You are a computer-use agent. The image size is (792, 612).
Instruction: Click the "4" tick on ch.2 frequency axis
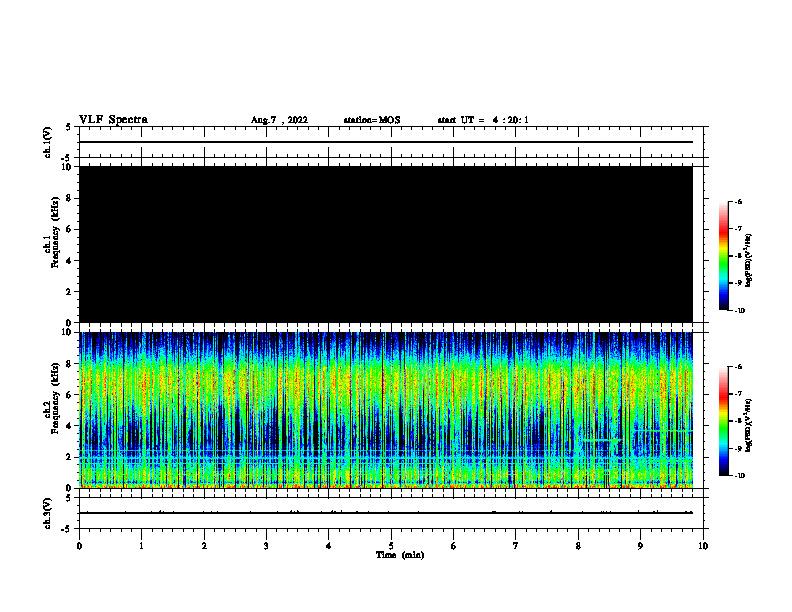[x=69, y=426]
